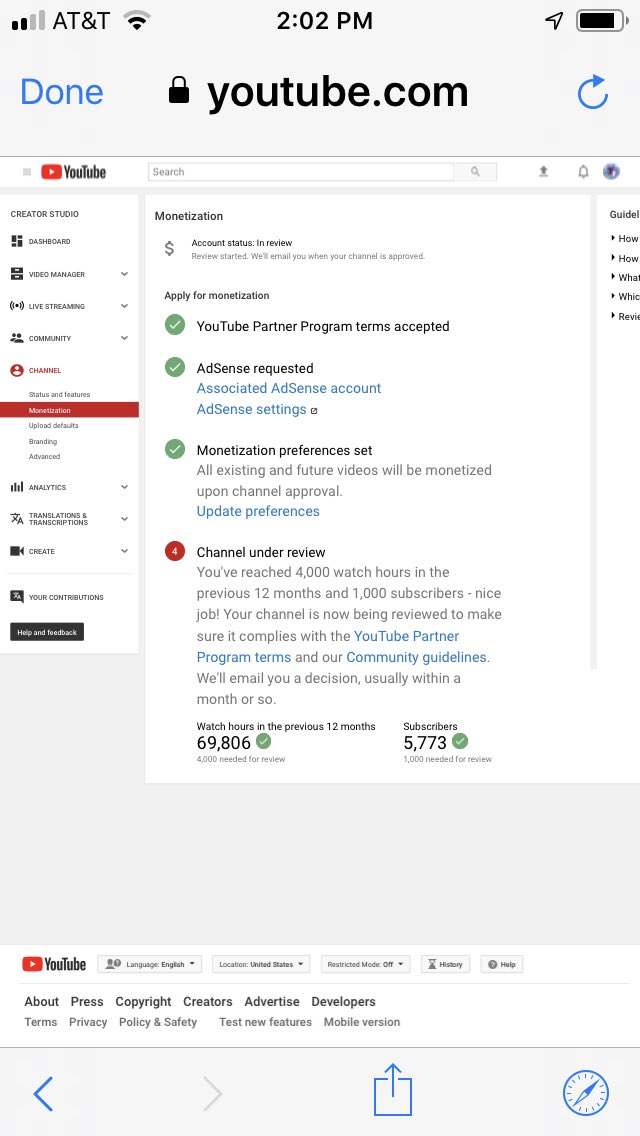Click Update preferences link
This screenshot has height=1136, width=640.
pyautogui.click(x=258, y=511)
